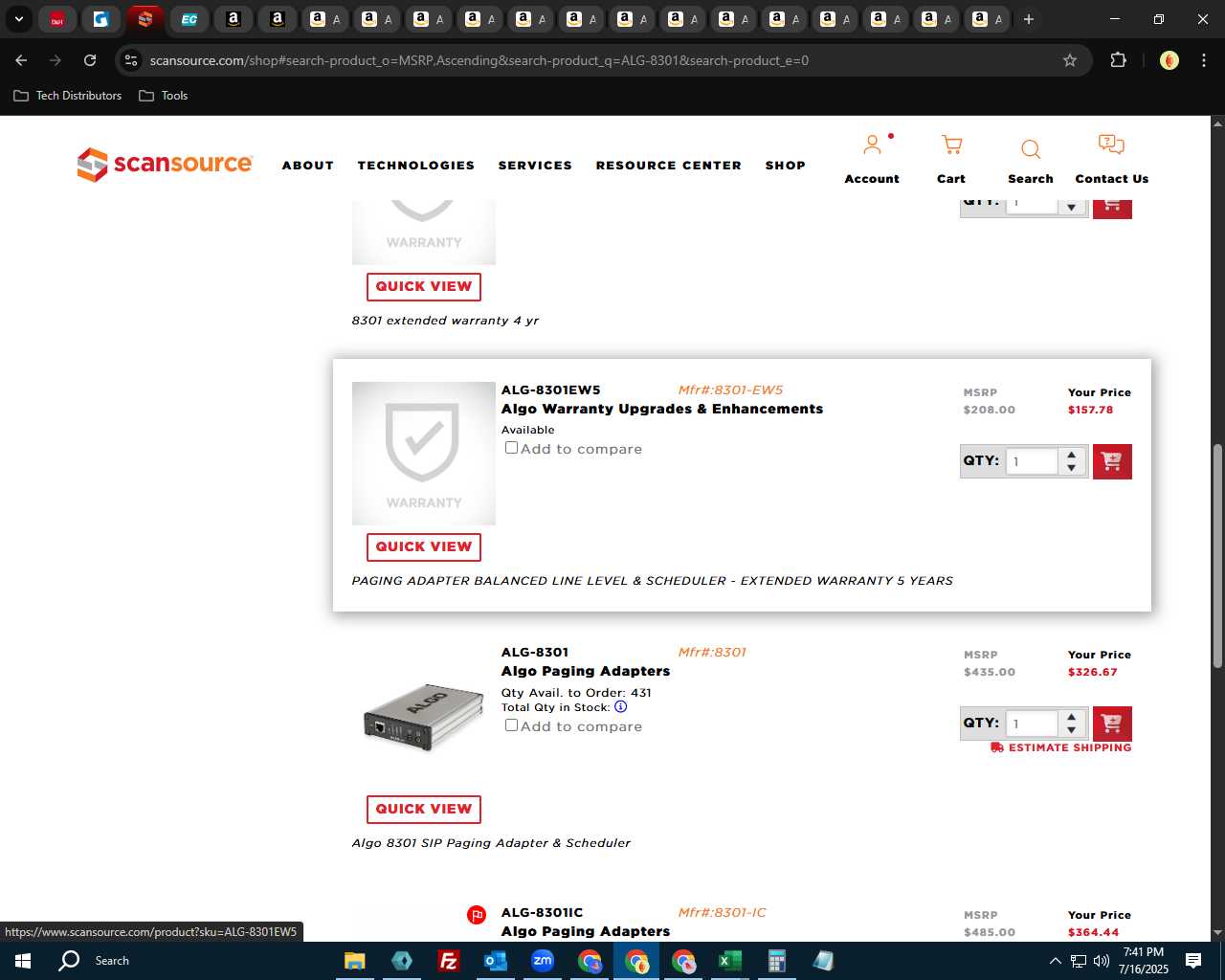This screenshot has height=980, width=1225.
Task: Switch to the first browser tab
Action: coord(57,19)
